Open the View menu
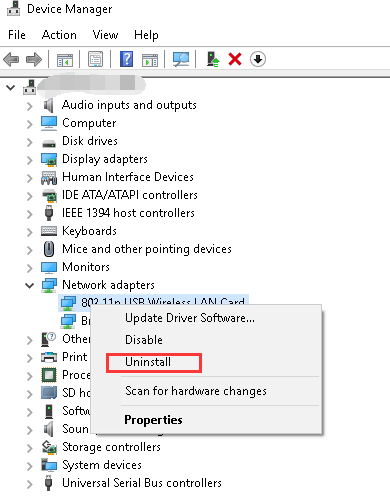390x498 pixels. tap(105, 35)
